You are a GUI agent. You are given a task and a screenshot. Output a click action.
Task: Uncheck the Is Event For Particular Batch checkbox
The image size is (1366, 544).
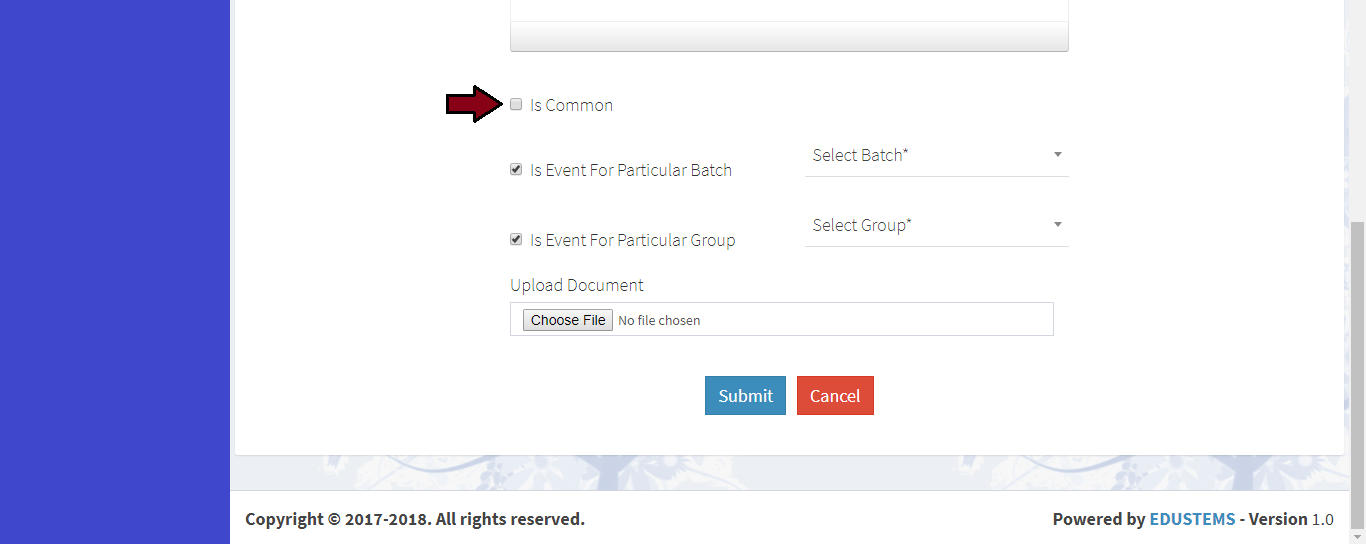(516, 169)
